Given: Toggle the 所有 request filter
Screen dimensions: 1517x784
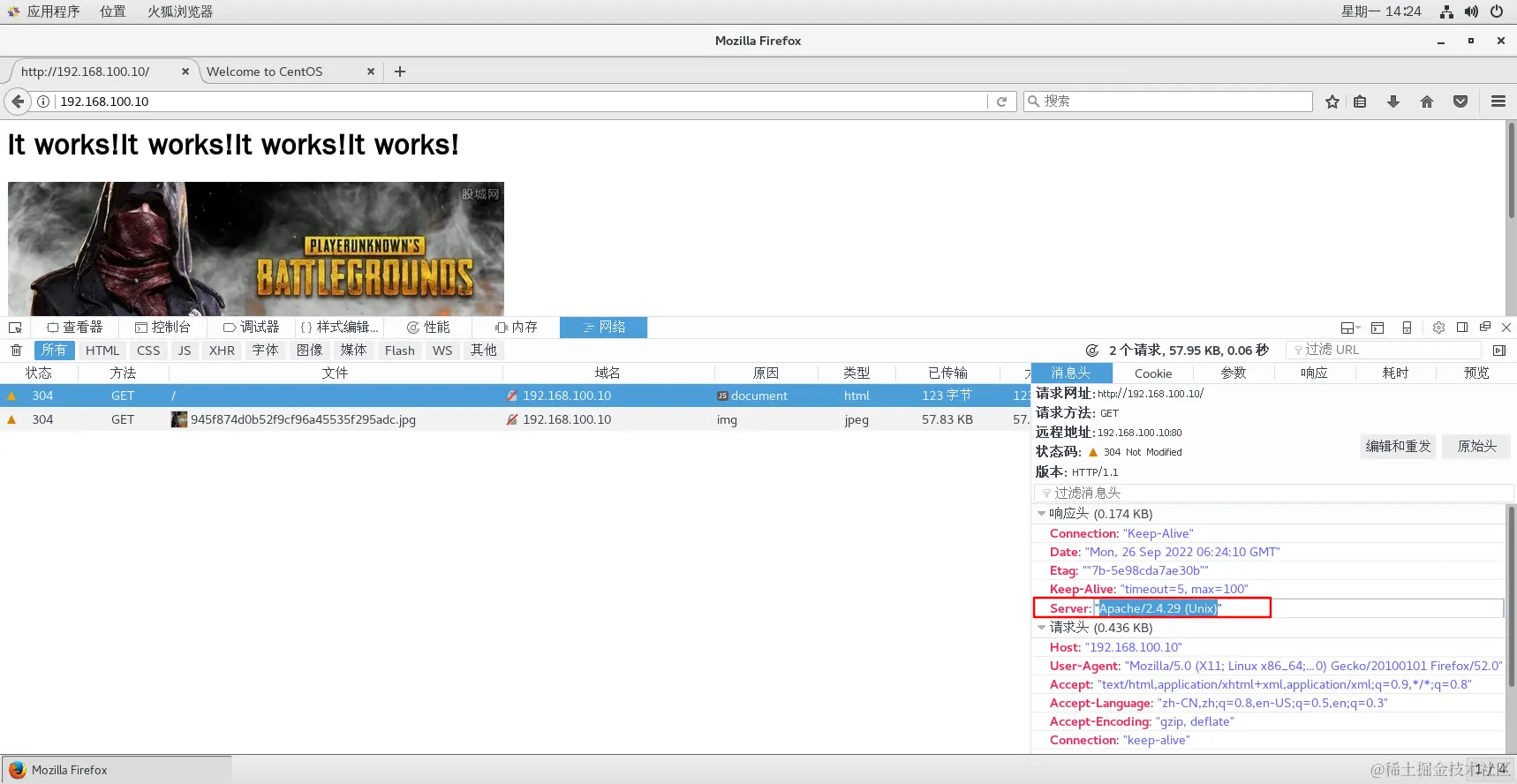Looking at the screenshot, I should 53,351.
